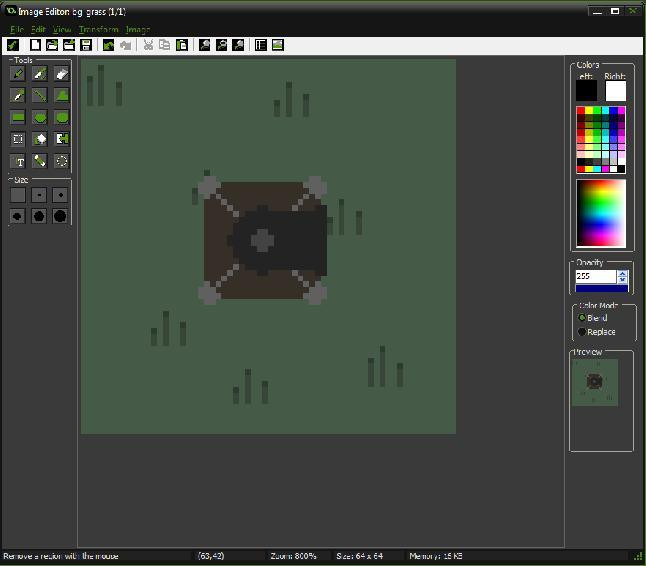
Task: Select the Color Picker eyedropper tool
Action: 18,96
